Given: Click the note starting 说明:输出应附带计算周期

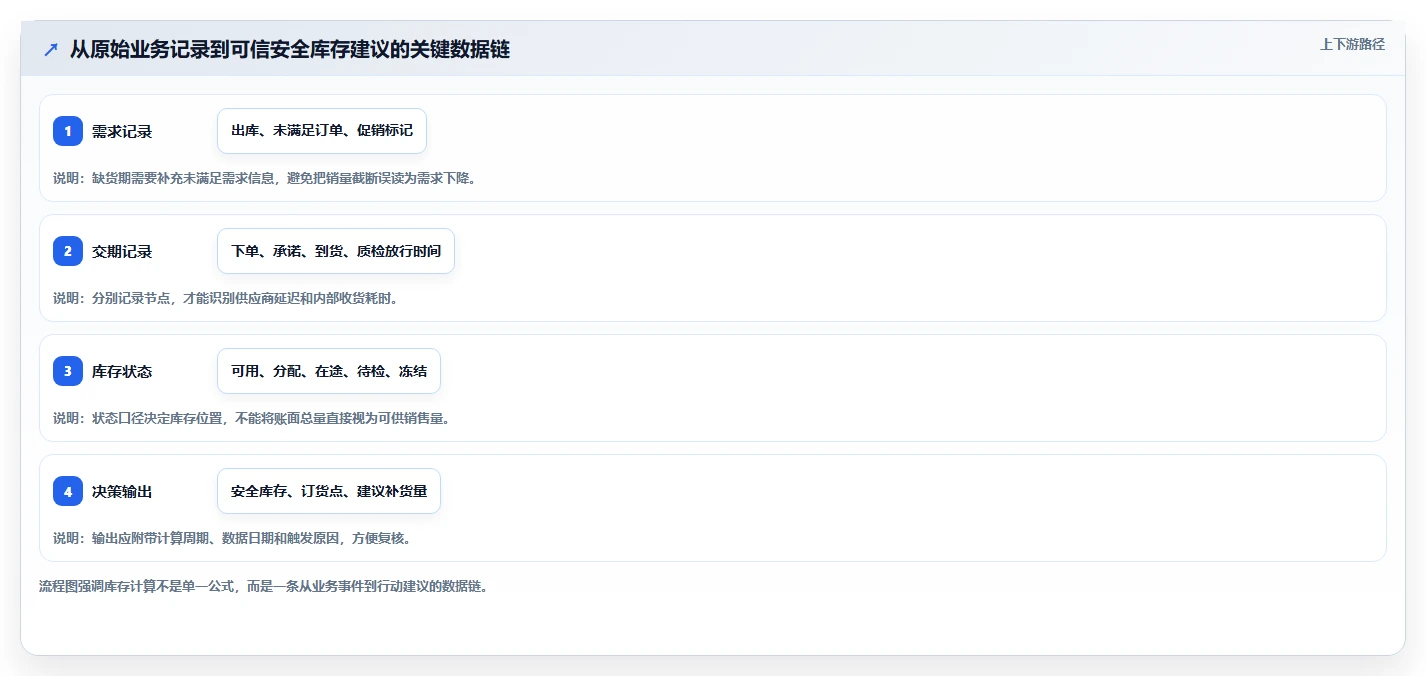Looking at the screenshot, I should (233, 538).
